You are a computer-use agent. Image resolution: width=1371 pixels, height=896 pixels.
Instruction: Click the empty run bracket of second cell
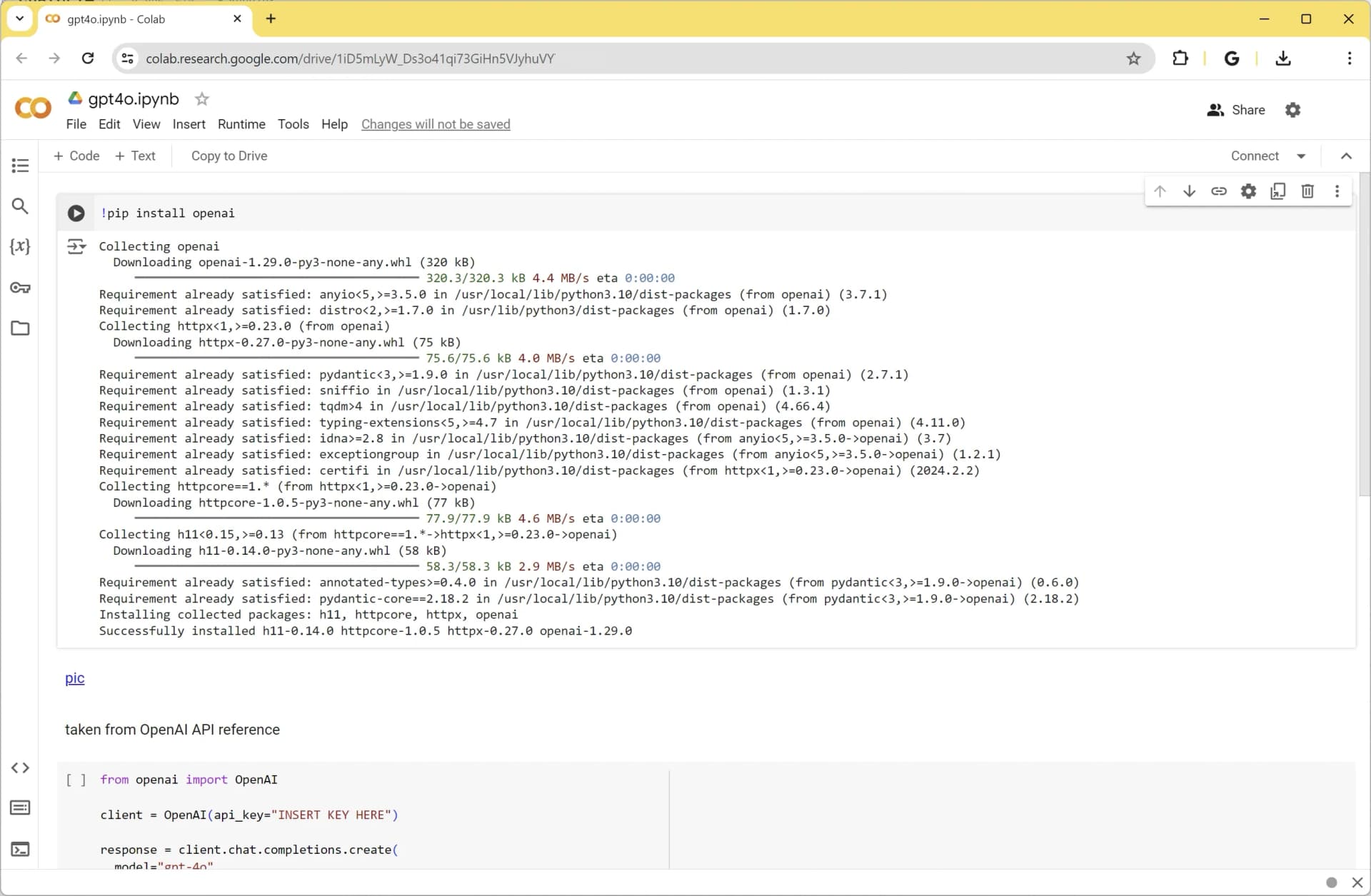pyautogui.click(x=76, y=780)
